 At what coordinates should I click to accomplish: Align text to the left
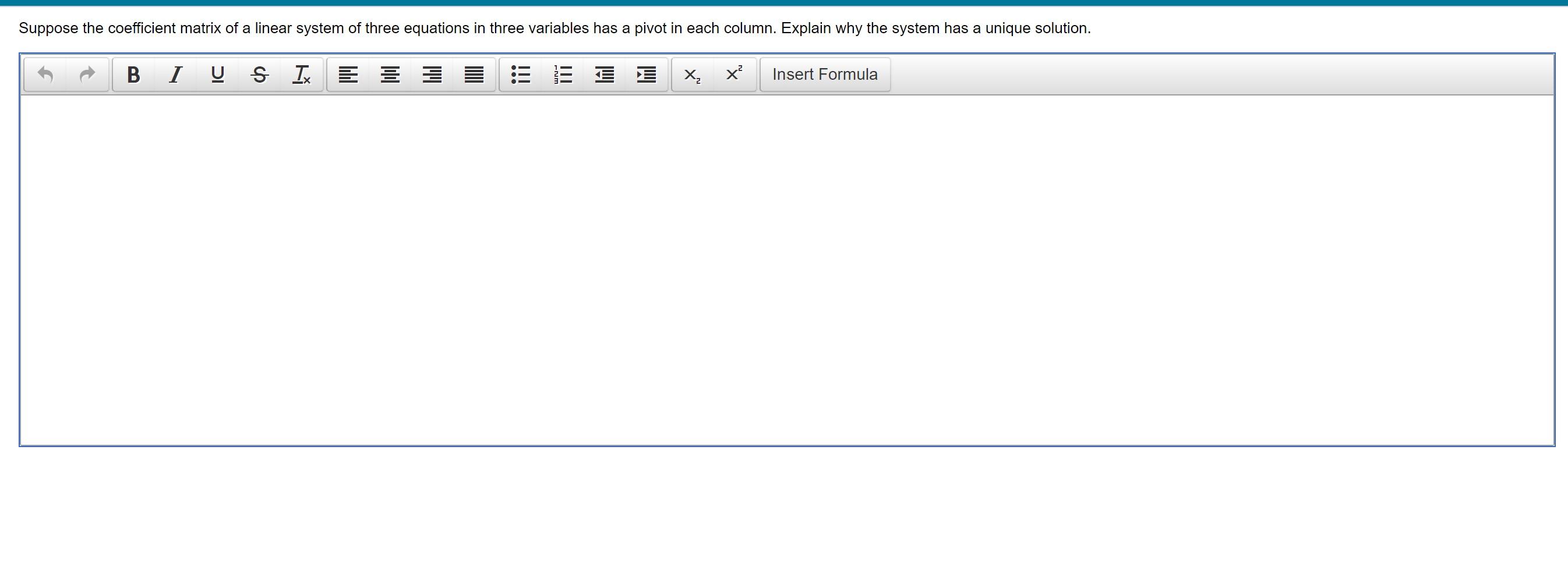tap(349, 75)
